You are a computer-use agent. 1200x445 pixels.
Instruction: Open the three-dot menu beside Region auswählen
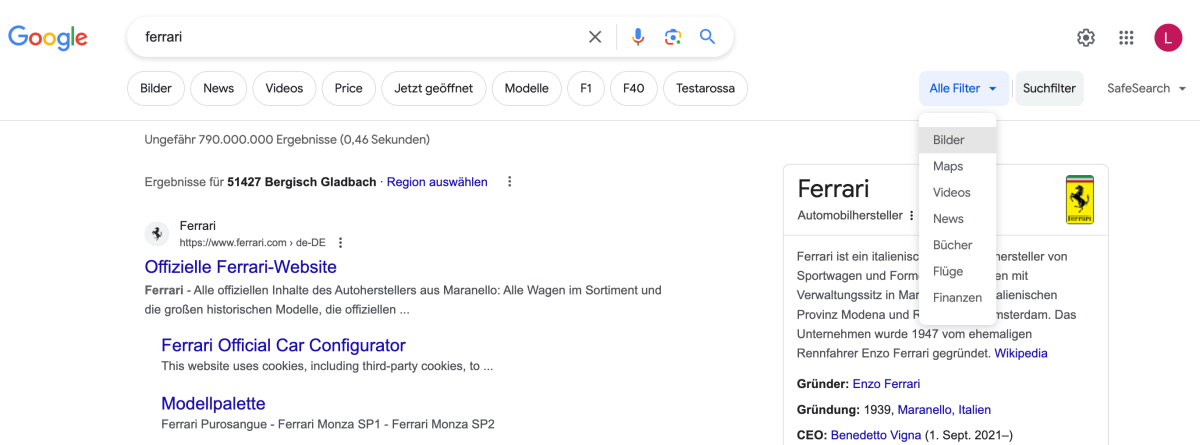(x=510, y=182)
